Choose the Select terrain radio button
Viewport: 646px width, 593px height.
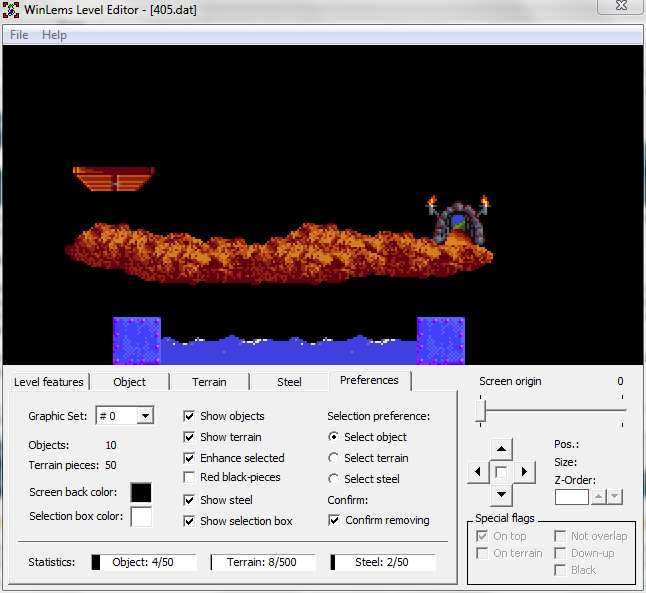click(334, 458)
